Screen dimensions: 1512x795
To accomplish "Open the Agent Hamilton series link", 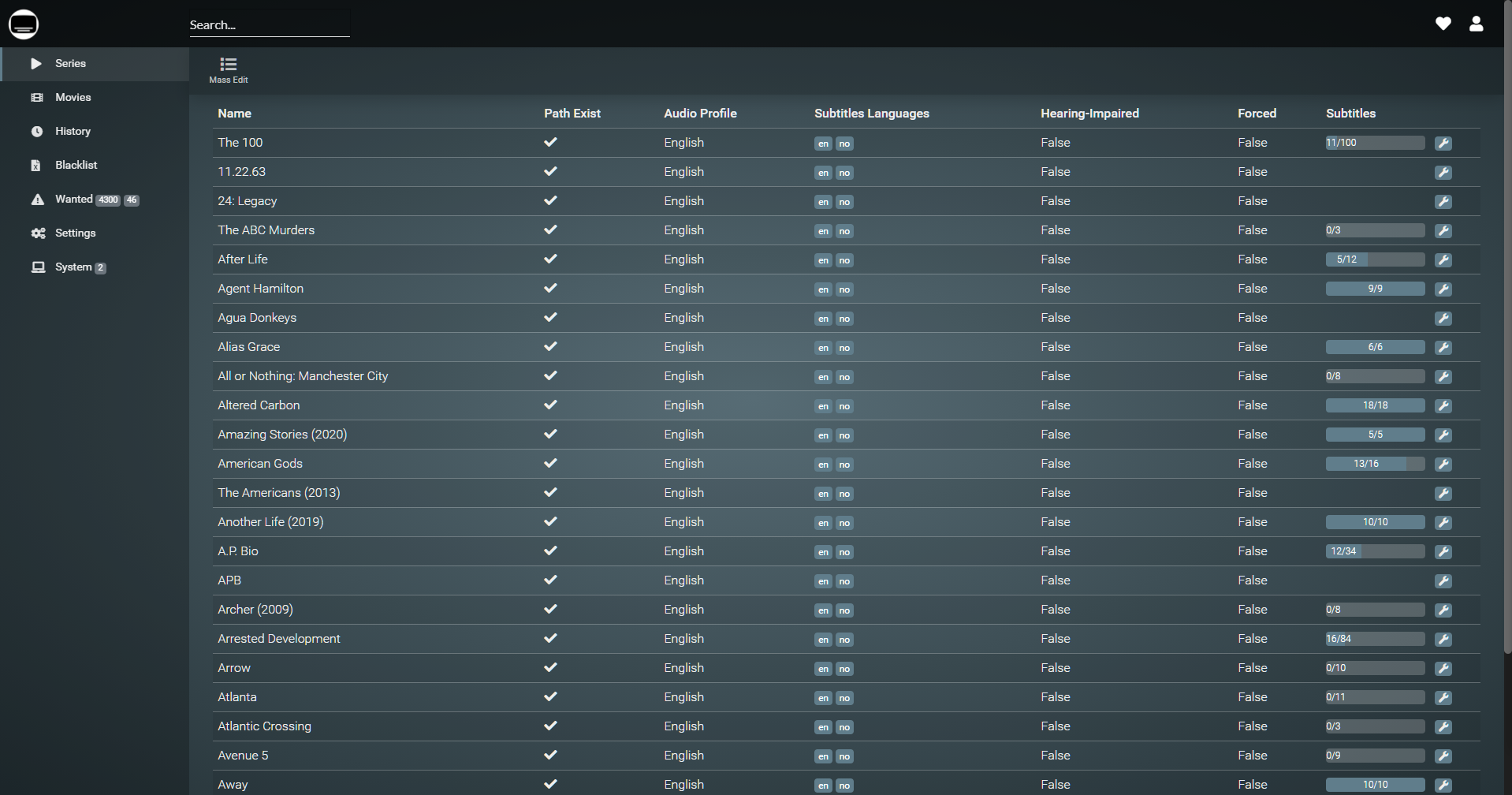I will pyautogui.click(x=260, y=289).
